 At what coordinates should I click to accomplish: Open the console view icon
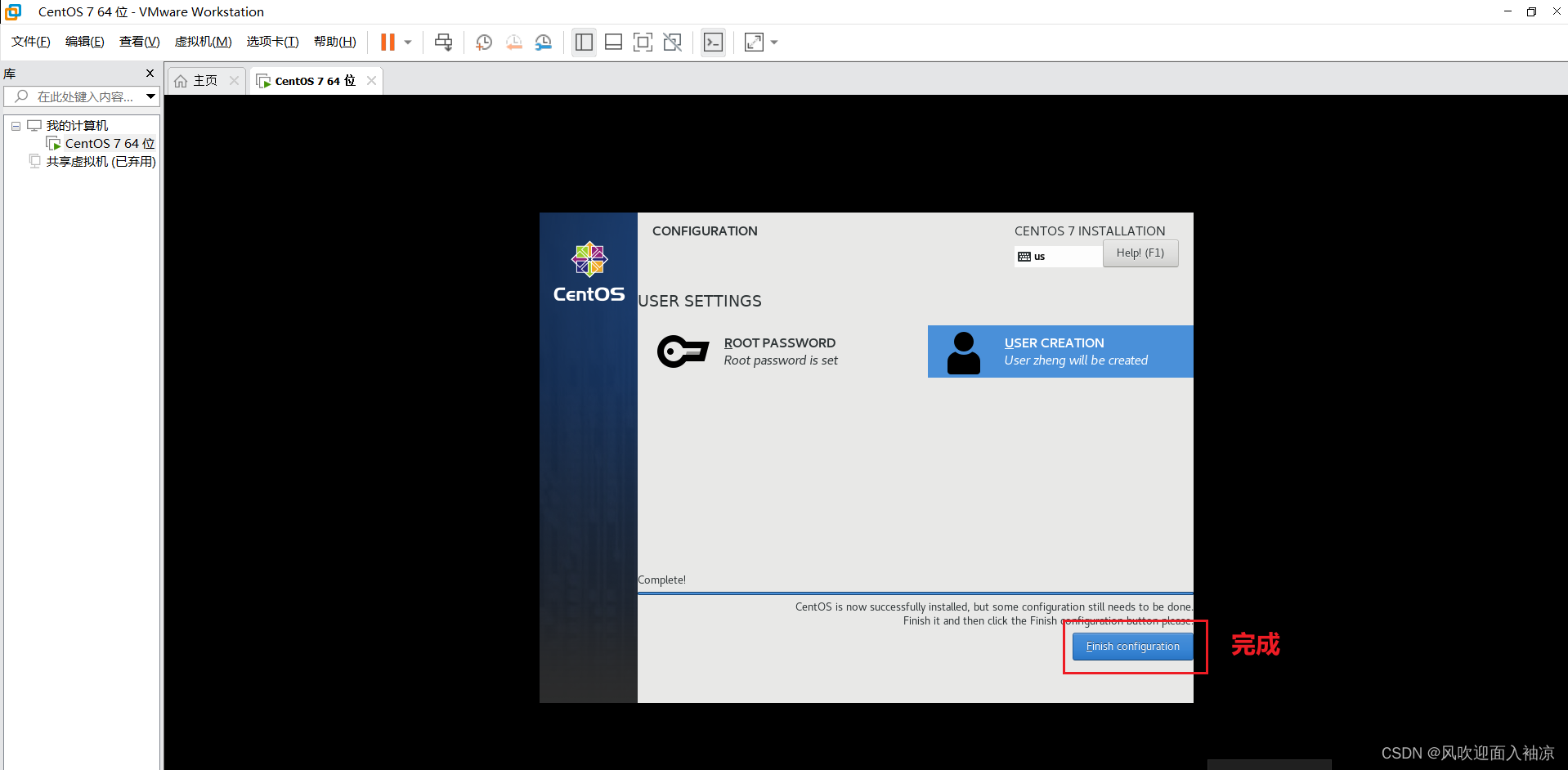point(714,43)
